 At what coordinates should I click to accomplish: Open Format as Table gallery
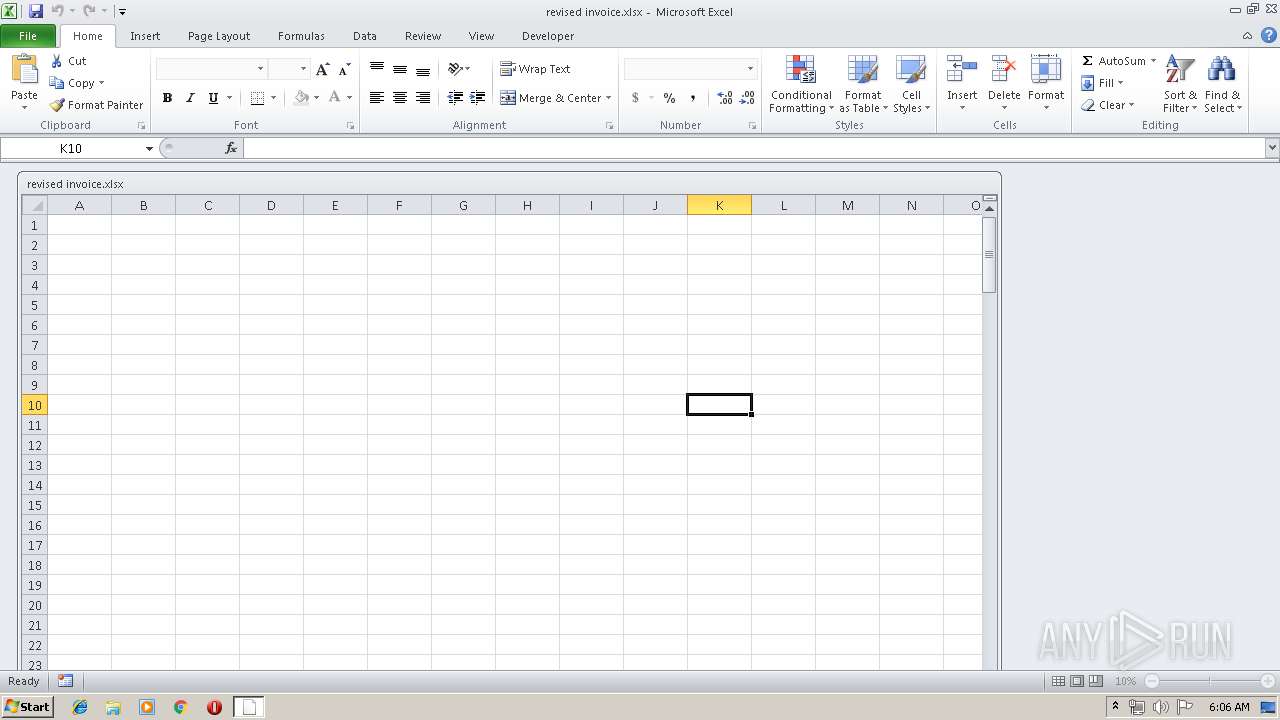pyautogui.click(x=862, y=85)
